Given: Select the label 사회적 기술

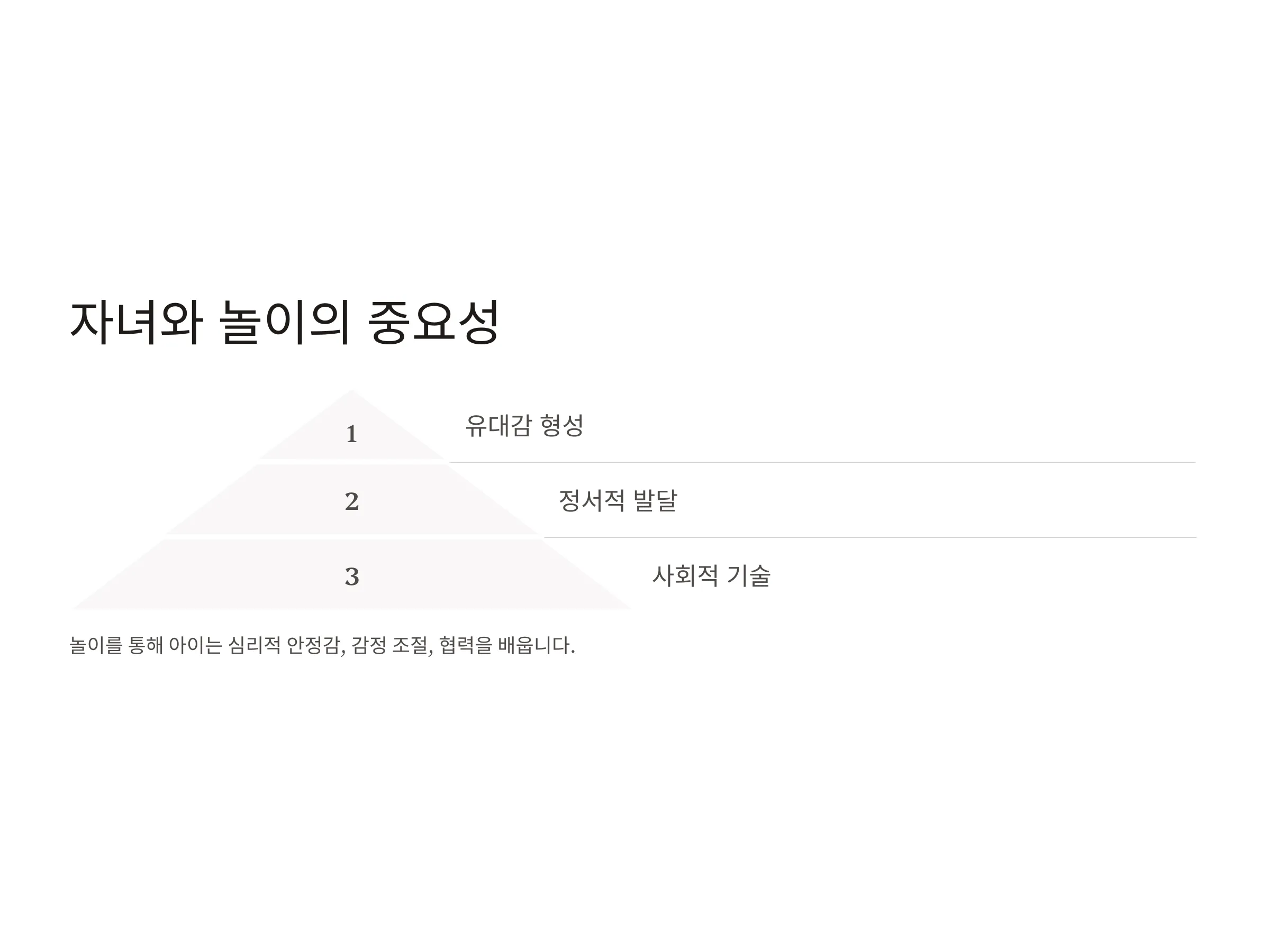Looking at the screenshot, I should (711, 575).
